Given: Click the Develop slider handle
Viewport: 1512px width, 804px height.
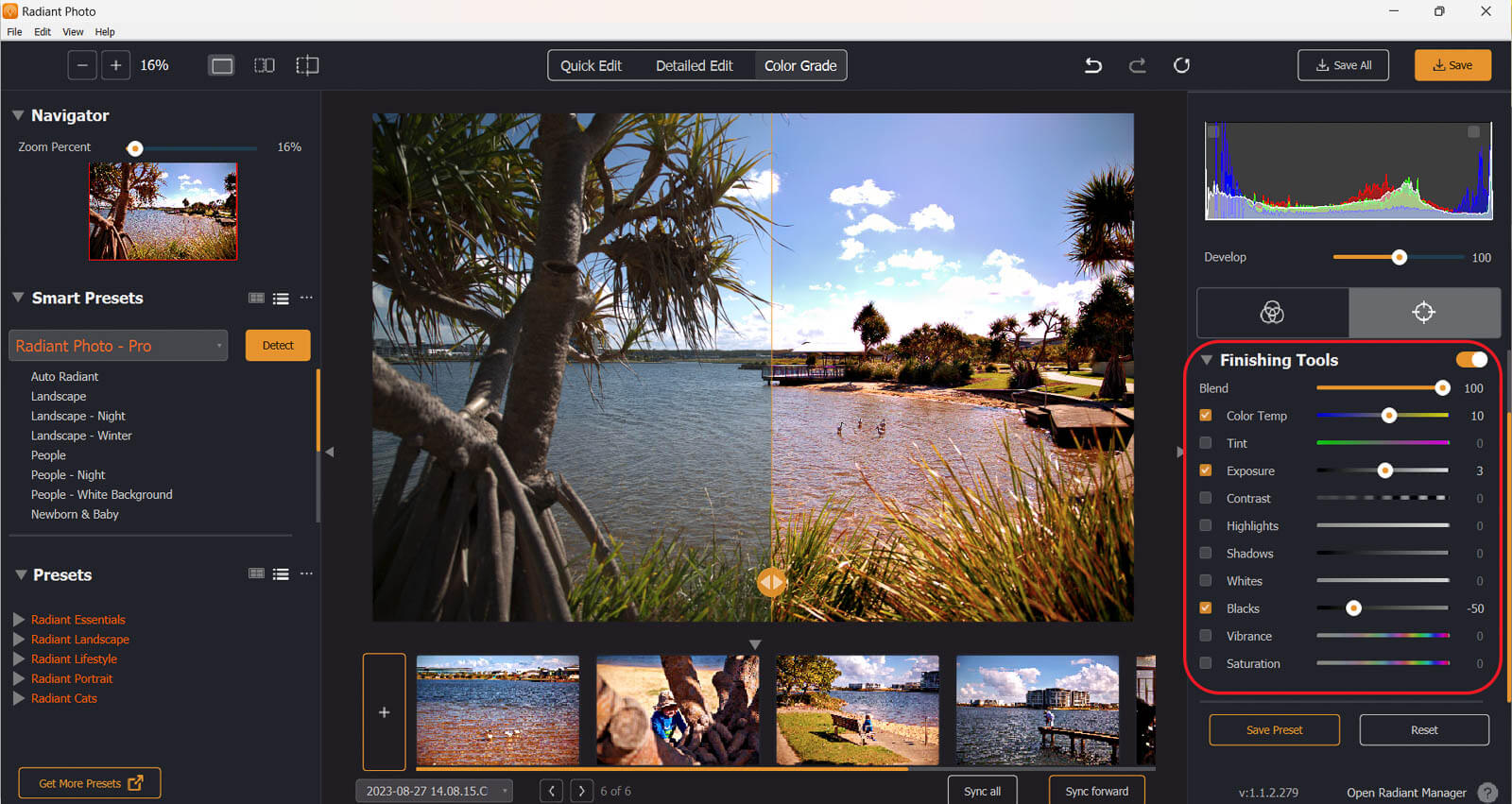Looking at the screenshot, I should click(1400, 258).
